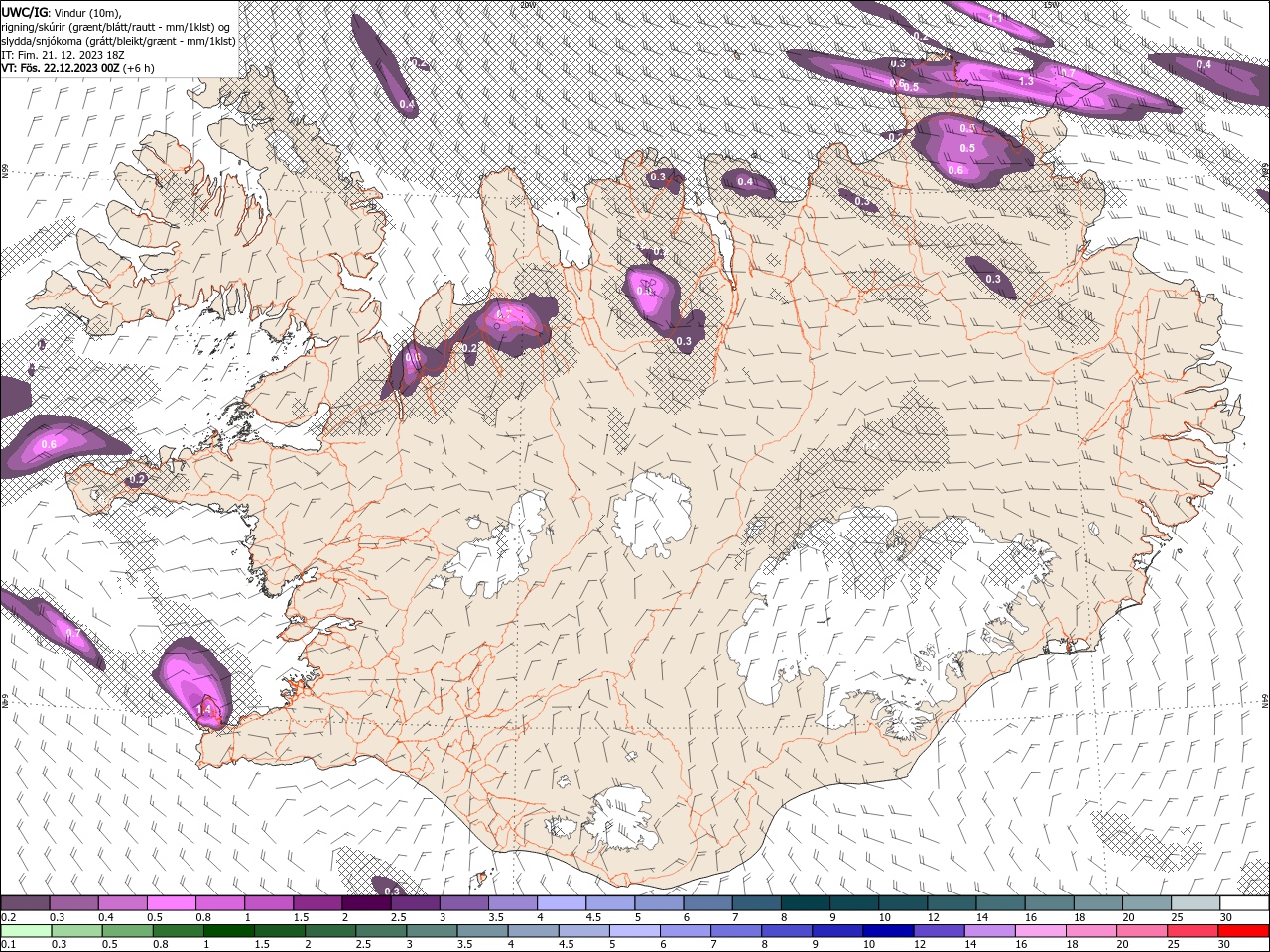Click the '1.3' snowfall value on the map
This screenshot has width=1270, height=952.
pos(1026,81)
